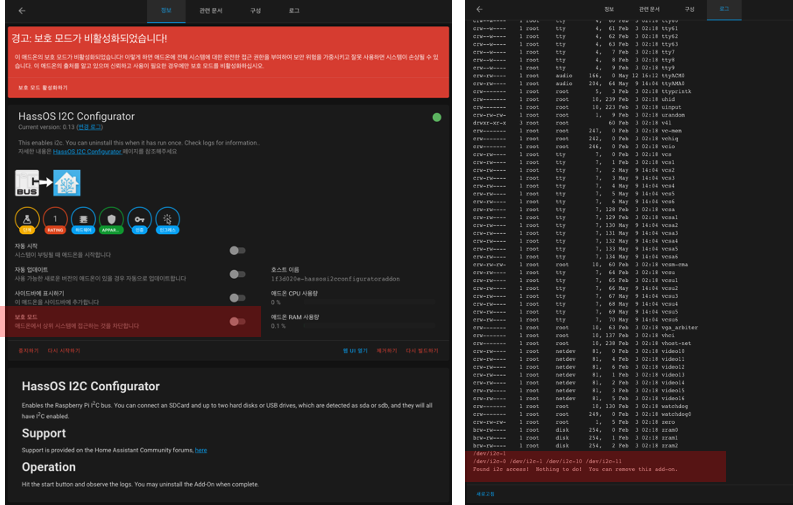This screenshot has height=505, width=793.
Task: Click the 'Found i2c access!' log line
Action: point(575,469)
